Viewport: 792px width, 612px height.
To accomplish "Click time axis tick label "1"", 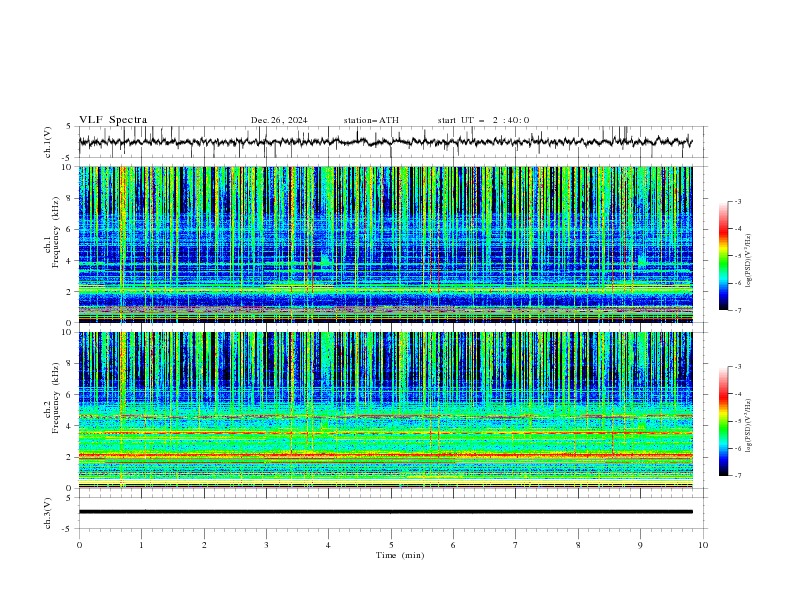I will (x=141, y=545).
